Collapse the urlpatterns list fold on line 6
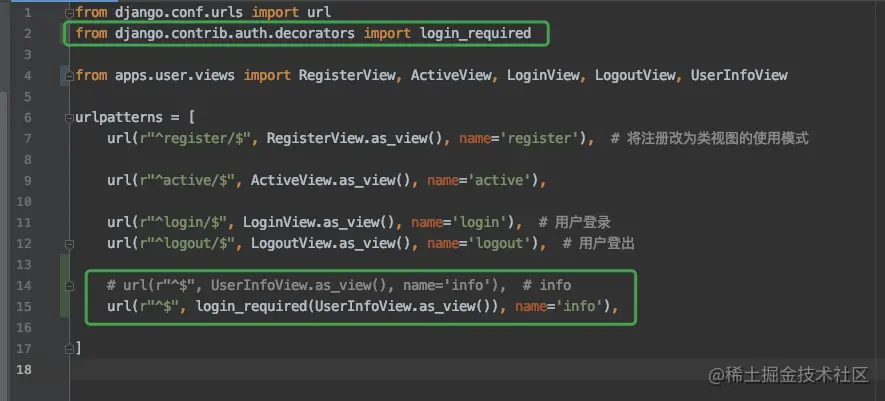Screen dimensions: 885x401 (69, 118)
